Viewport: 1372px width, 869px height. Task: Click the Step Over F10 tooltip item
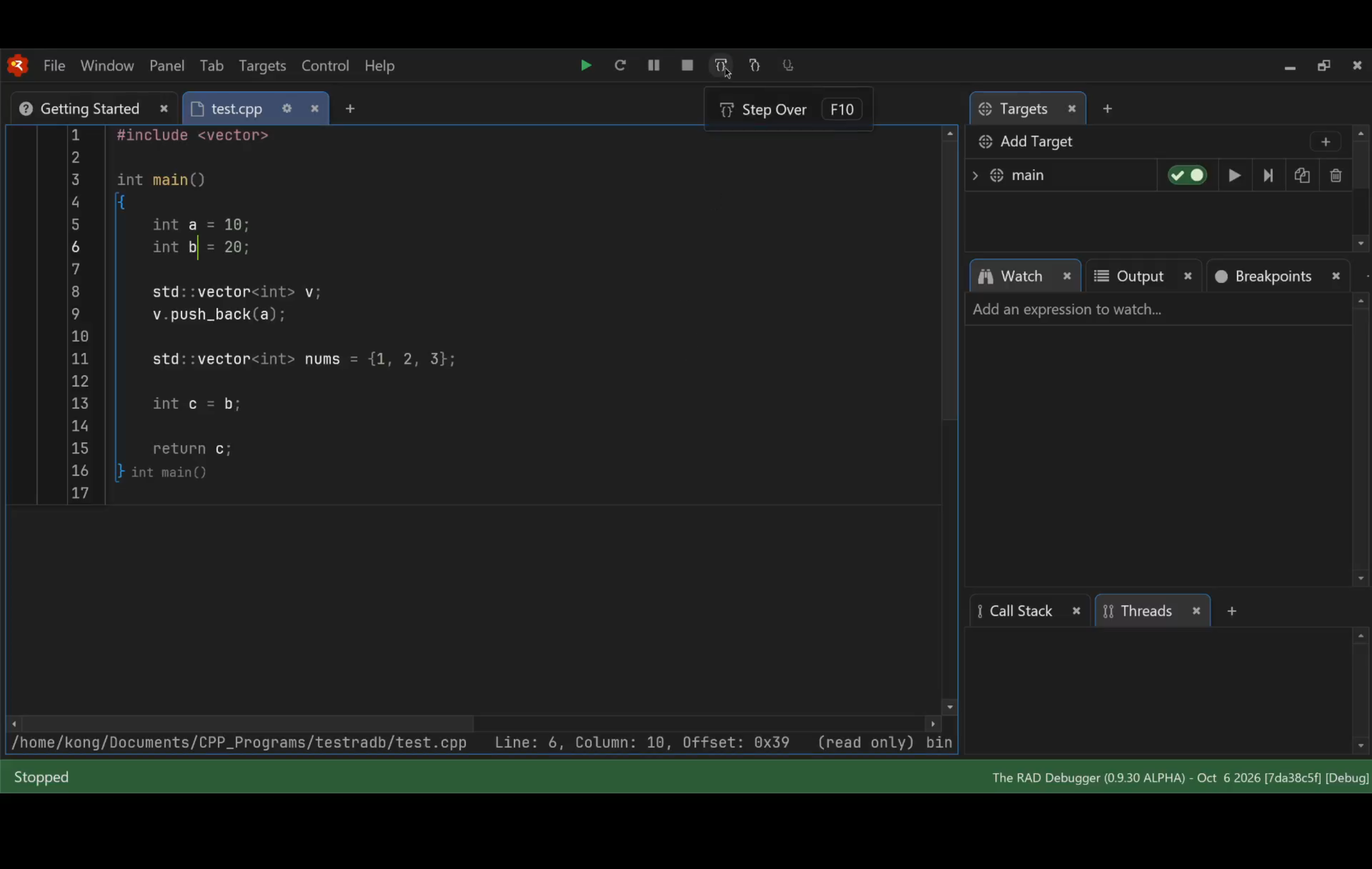coord(788,109)
